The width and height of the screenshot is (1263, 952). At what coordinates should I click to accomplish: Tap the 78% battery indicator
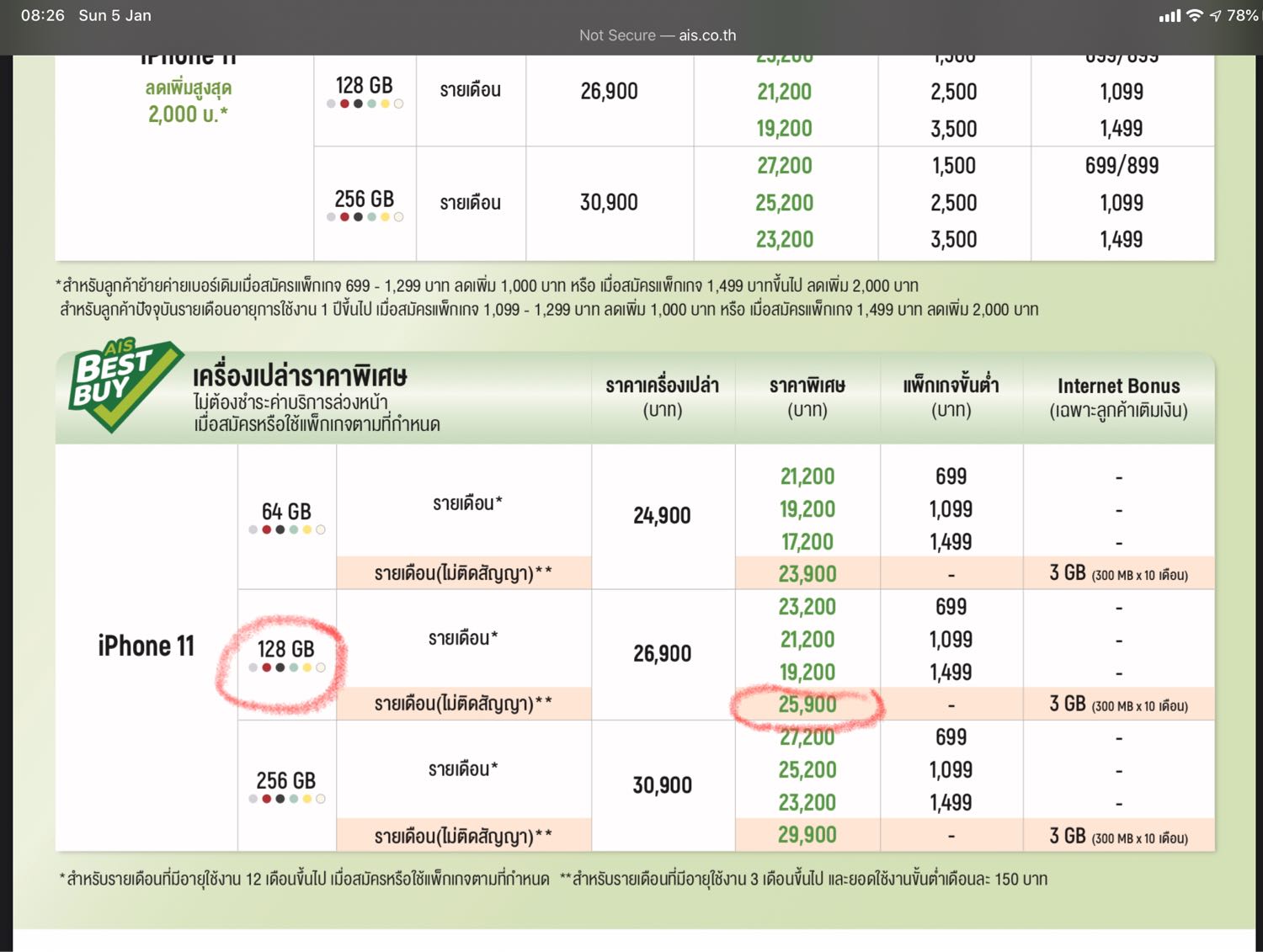[1242, 16]
